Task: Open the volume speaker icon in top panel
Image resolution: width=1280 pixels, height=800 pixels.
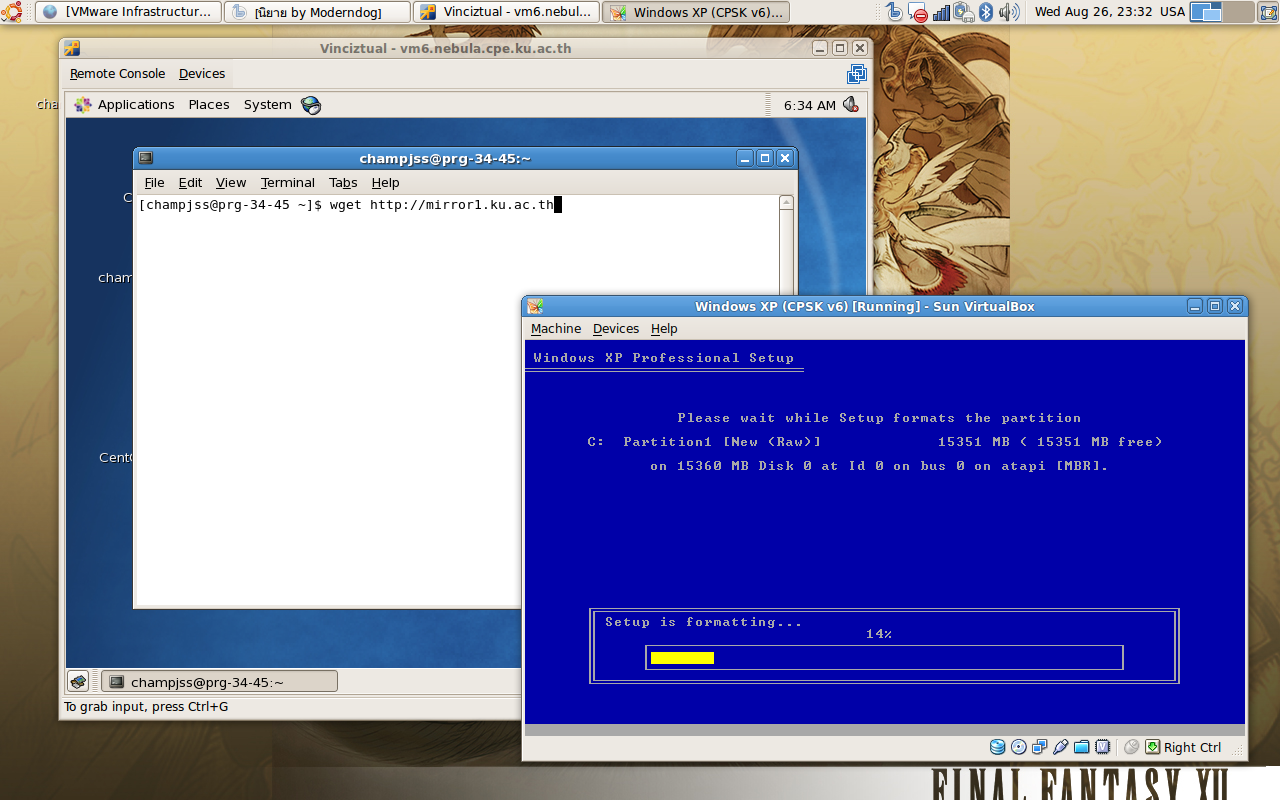Action: pos(1008,12)
